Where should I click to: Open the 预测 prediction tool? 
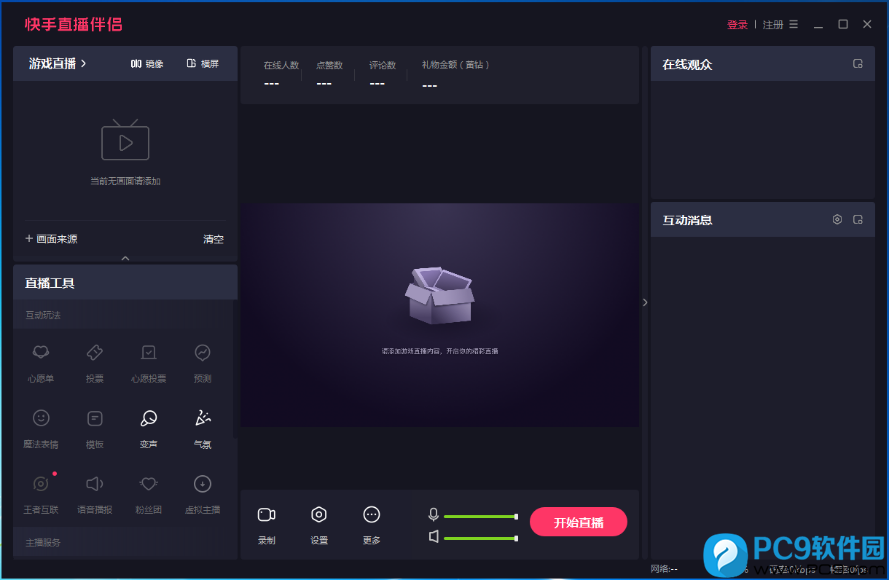click(x=202, y=362)
